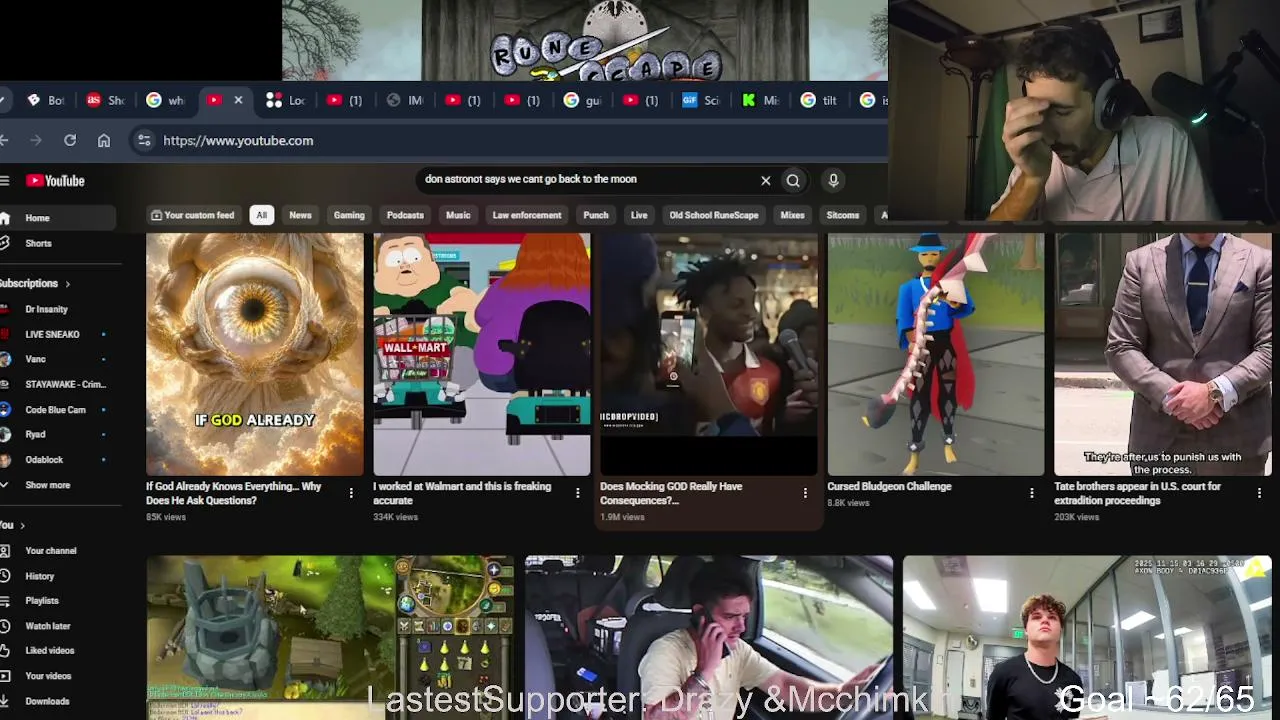Filter feed by Sitcoms chip
The image size is (1280, 720).
tap(843, 215)
